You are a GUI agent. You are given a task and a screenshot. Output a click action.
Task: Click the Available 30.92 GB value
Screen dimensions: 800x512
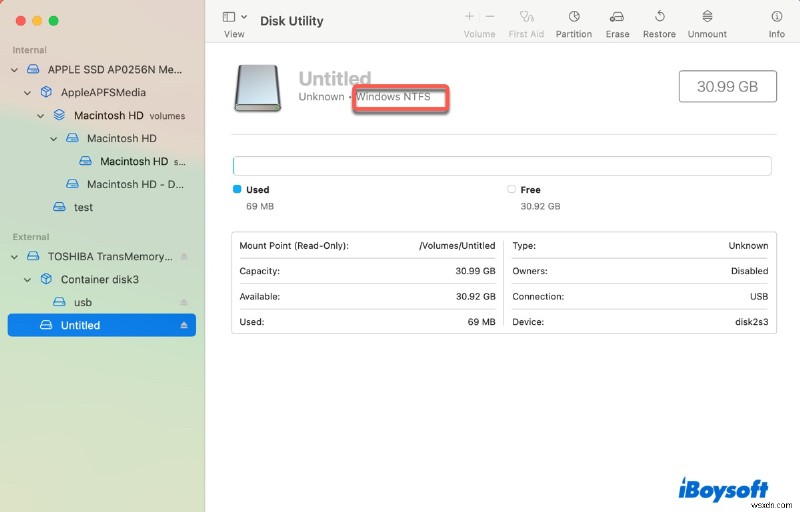(476, 297)
